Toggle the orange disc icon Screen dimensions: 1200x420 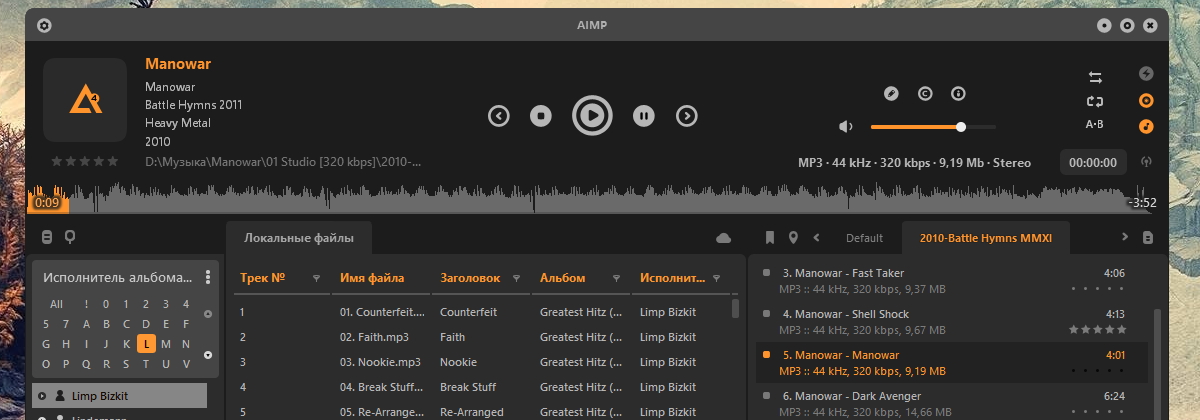click(x=1146, y=100)
